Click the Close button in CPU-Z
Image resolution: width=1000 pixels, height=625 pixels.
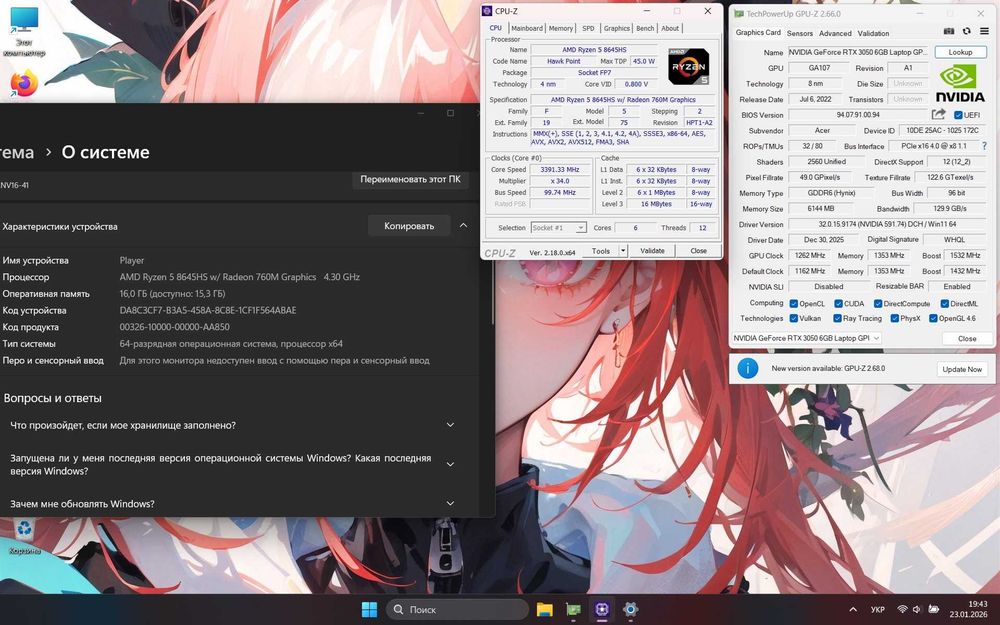698,251
